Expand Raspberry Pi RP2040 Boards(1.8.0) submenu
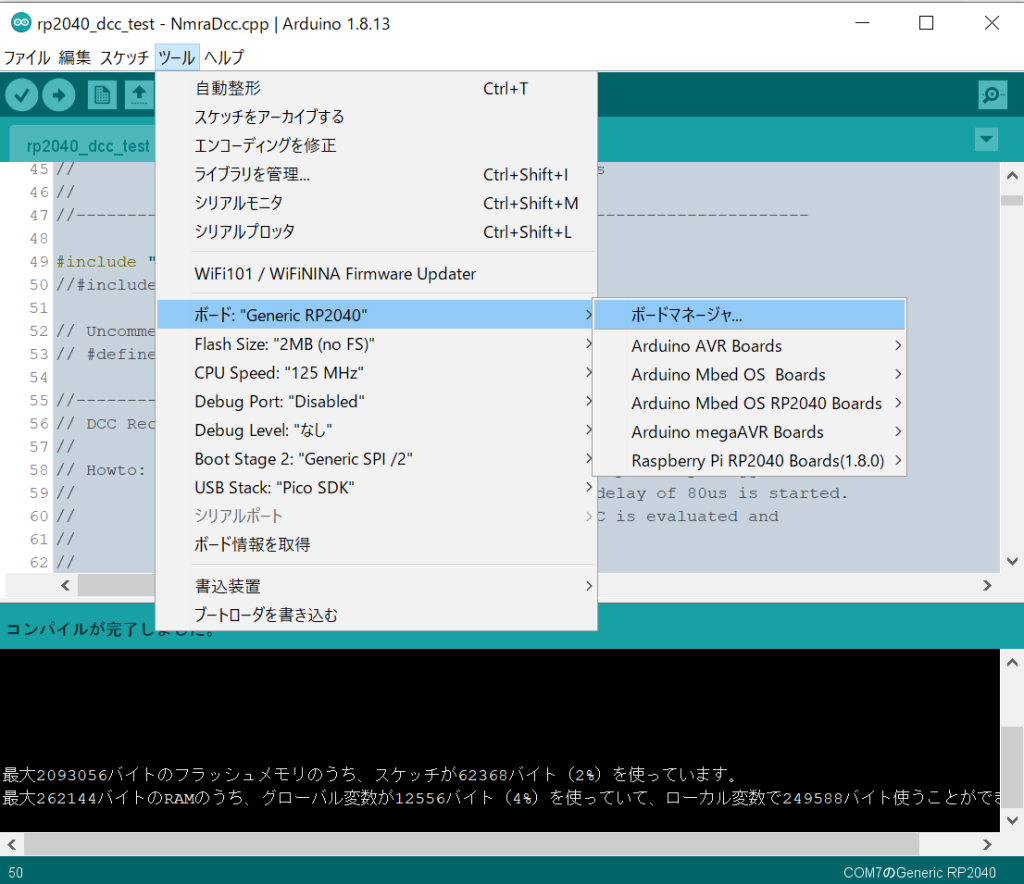This screenshot has width=1024, height=884. [757, 461]
